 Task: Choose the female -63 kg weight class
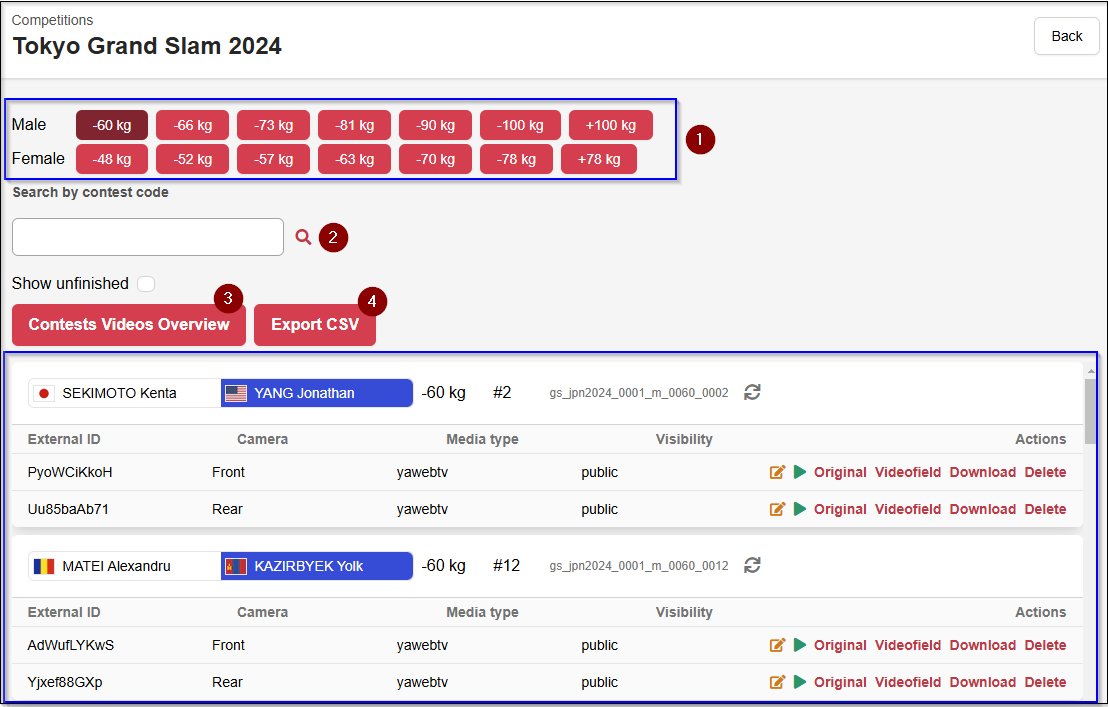coord(354,159)
